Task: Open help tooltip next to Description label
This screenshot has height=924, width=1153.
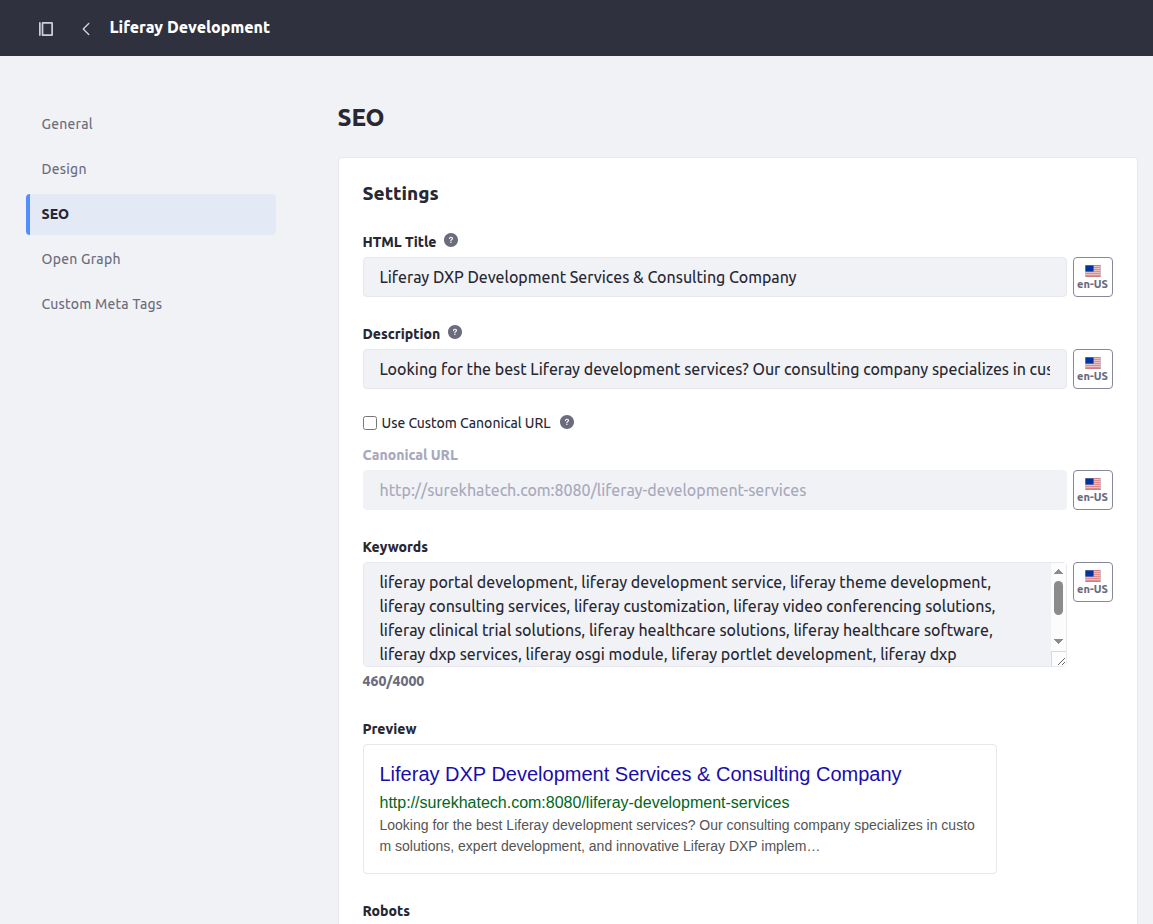Action: [x=455, y=332]
